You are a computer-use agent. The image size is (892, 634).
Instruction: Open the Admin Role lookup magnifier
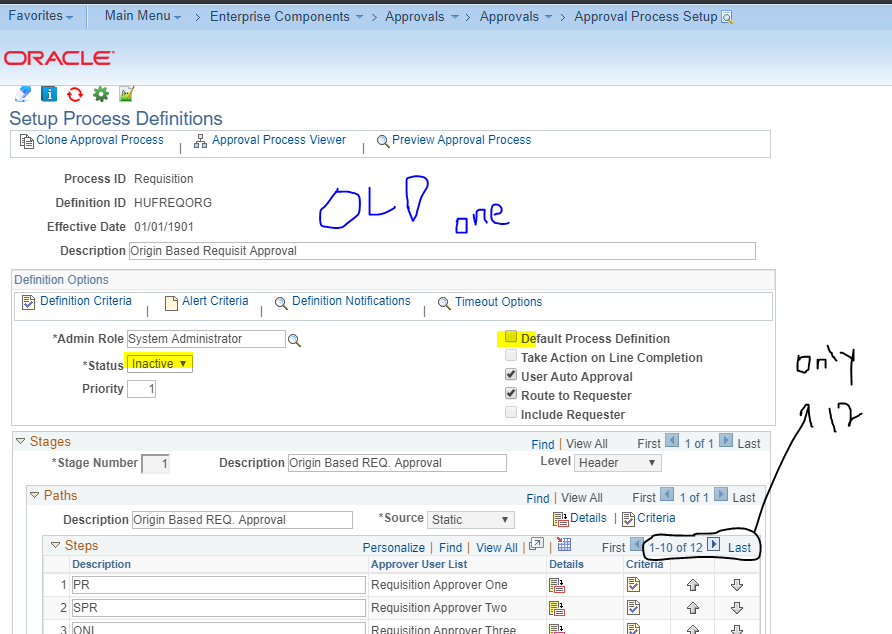tap(294, 339)
